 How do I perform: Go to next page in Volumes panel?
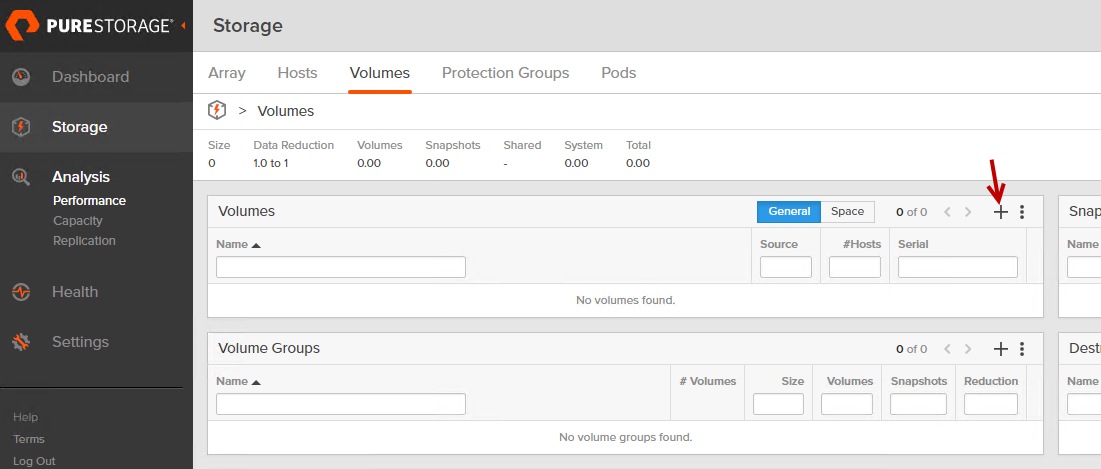tap(968, 212)
